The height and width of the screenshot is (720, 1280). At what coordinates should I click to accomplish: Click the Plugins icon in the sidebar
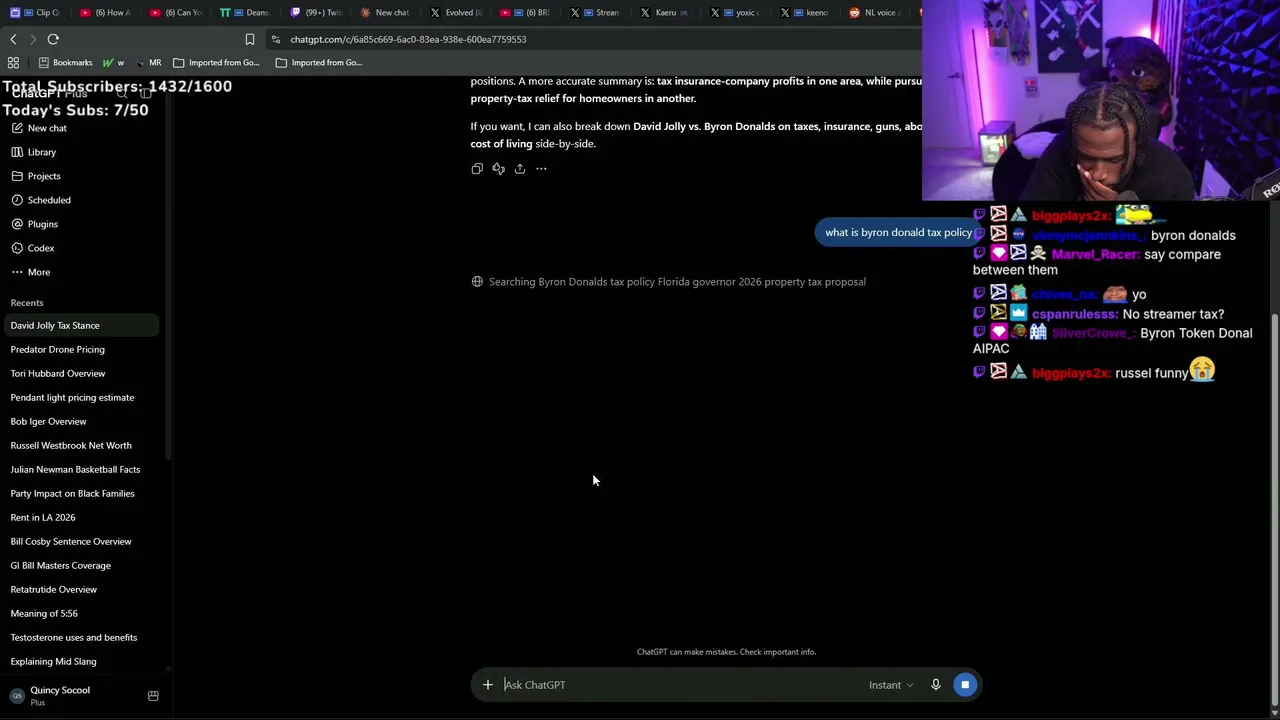click(17, 224)
